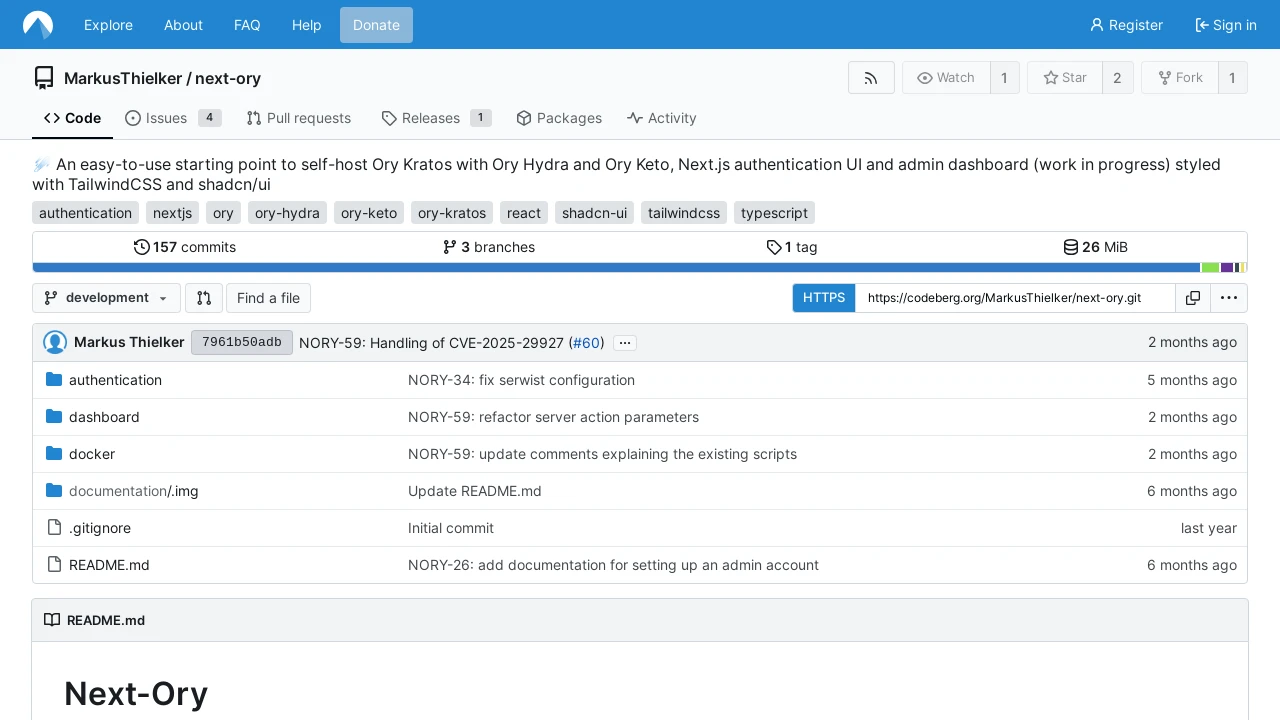This screenshot has width=1280, height=720.
Task: Click the docker folder icon
Action: tap(54, 454)
